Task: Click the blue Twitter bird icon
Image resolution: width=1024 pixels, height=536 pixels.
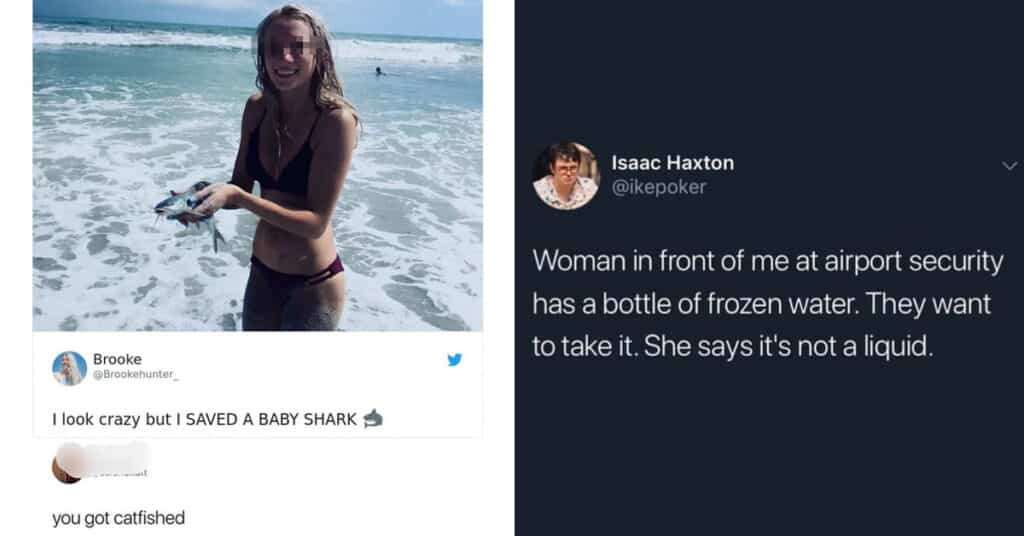Action: point(455,359)
